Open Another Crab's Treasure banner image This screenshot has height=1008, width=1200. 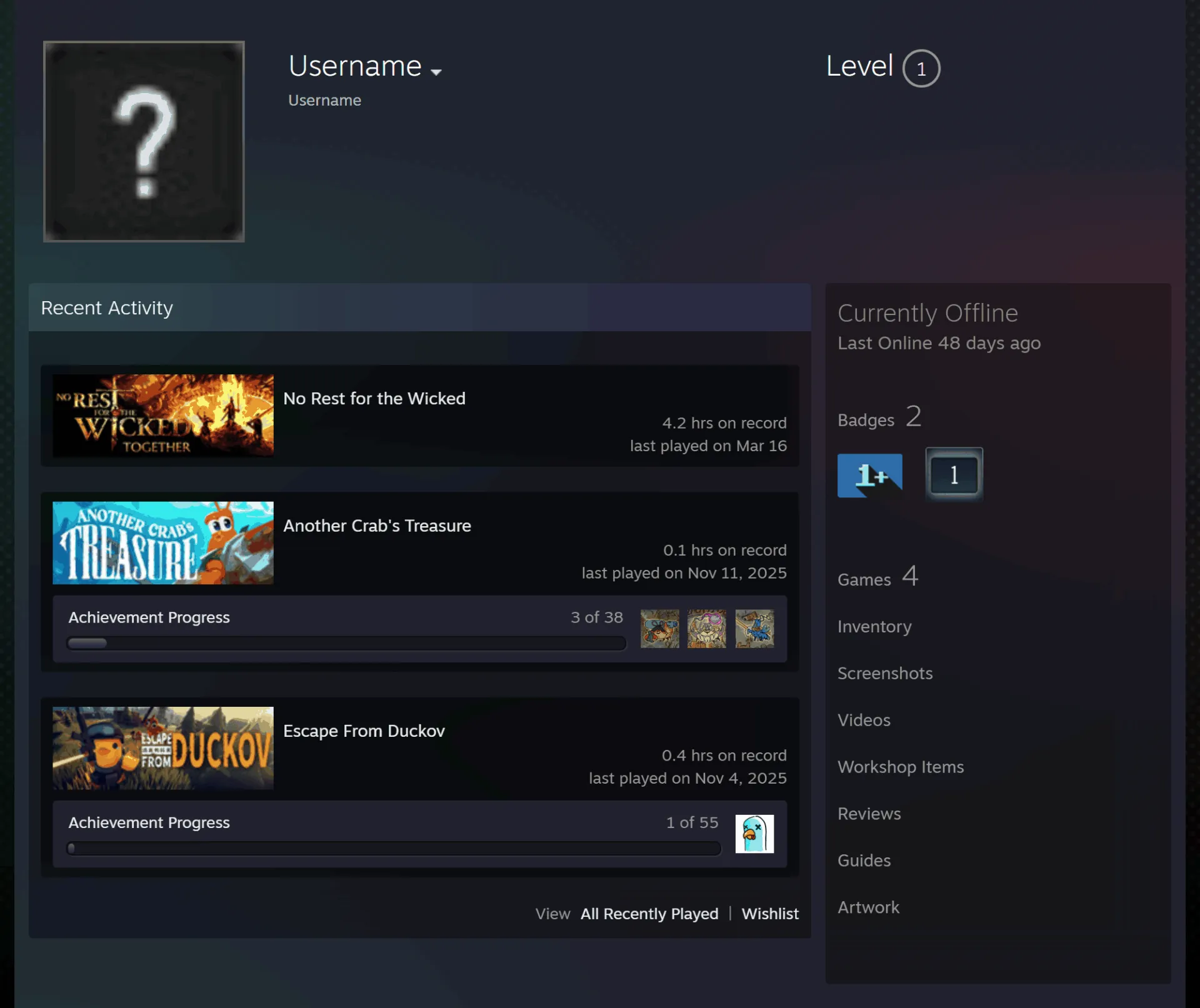pyautogui.click(x=163, y=542)
